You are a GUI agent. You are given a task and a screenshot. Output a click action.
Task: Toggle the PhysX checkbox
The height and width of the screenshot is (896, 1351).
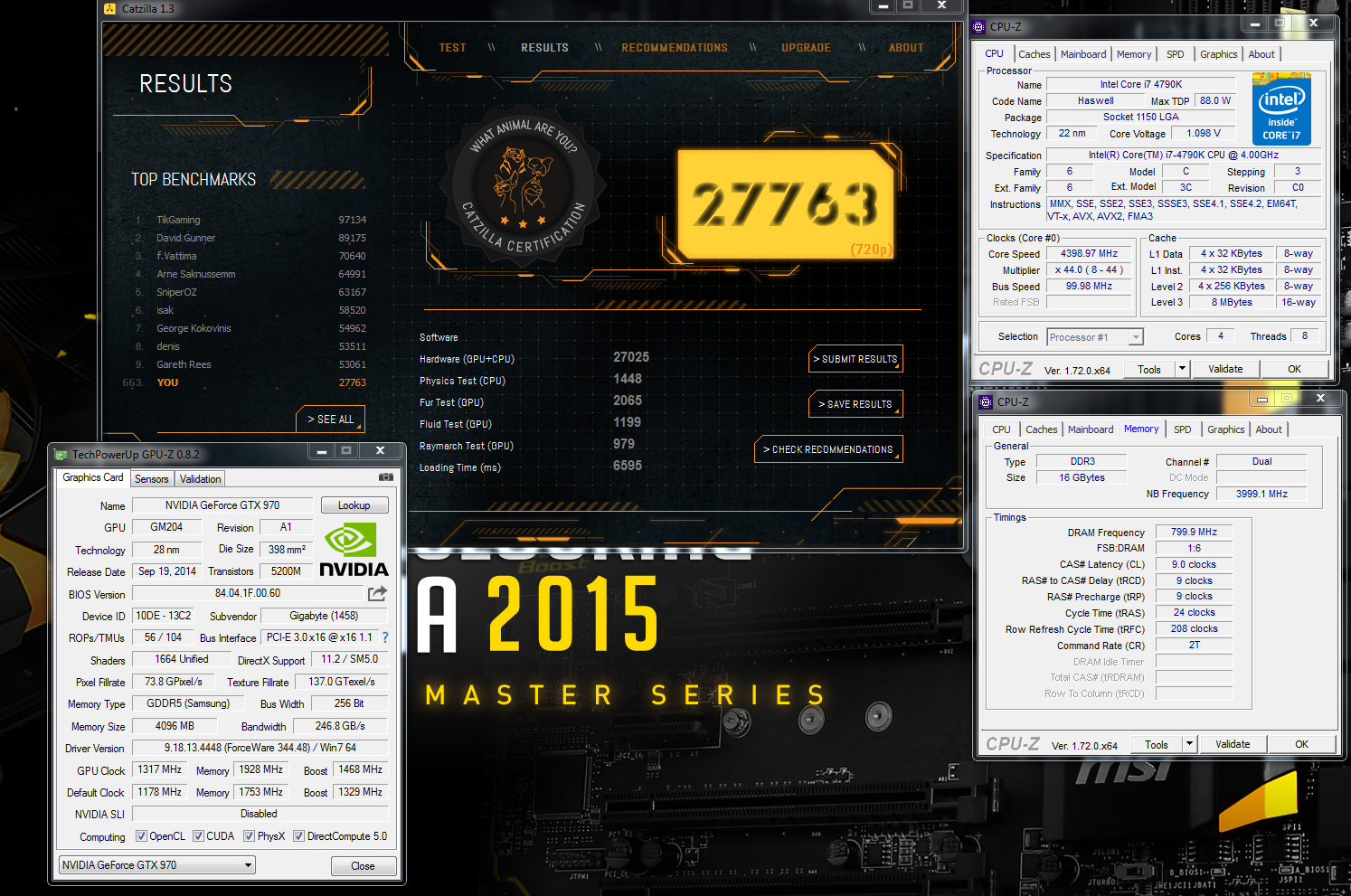pyautogui.click(x=249, y=836)
